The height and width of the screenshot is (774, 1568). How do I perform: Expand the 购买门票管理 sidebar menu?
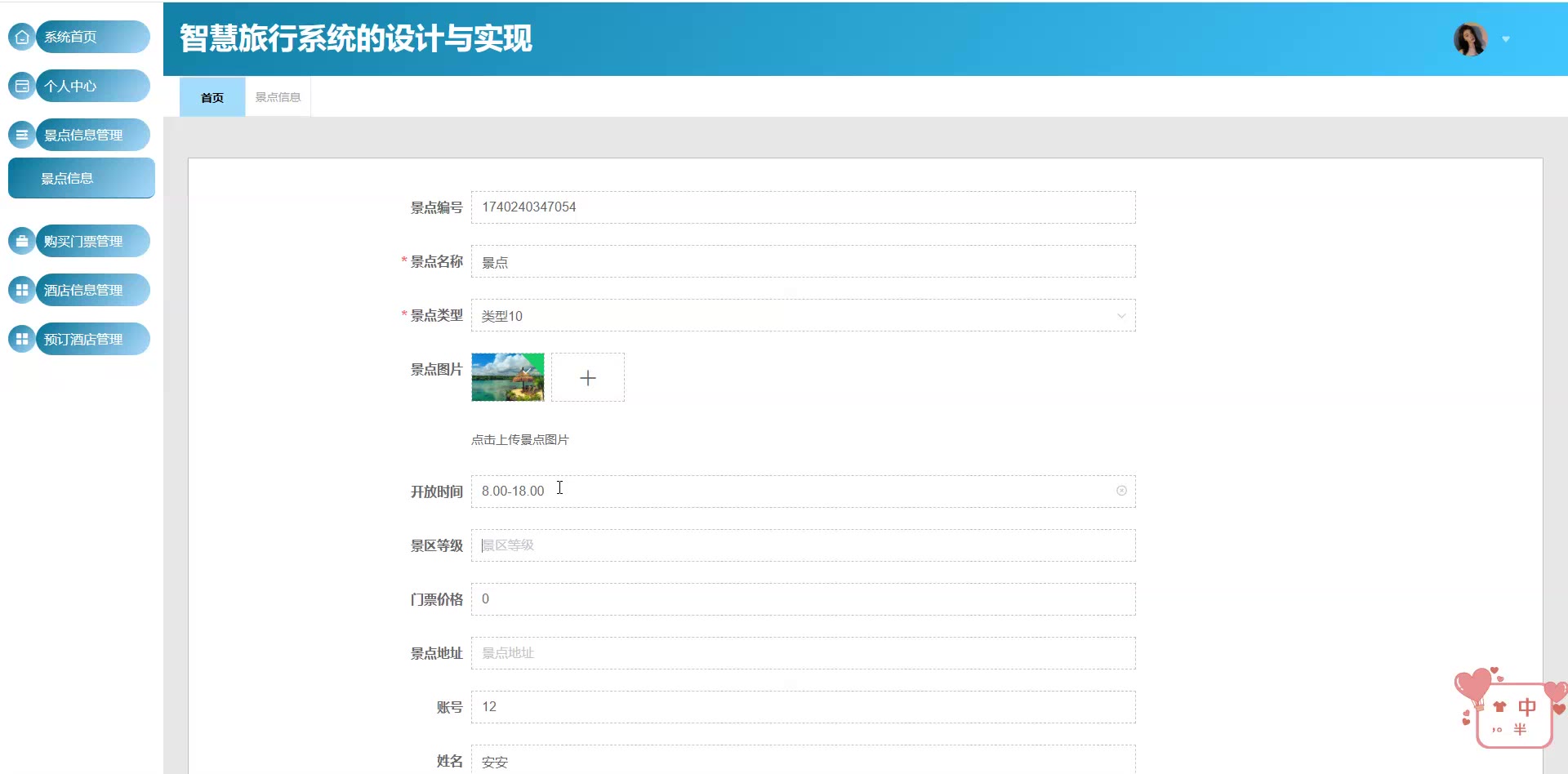point(93,241)
